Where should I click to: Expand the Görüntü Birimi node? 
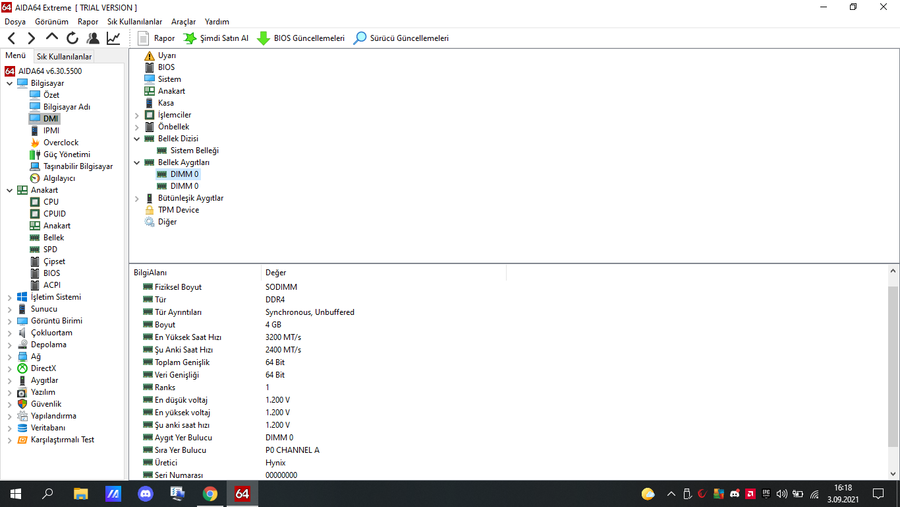point(9,321)
